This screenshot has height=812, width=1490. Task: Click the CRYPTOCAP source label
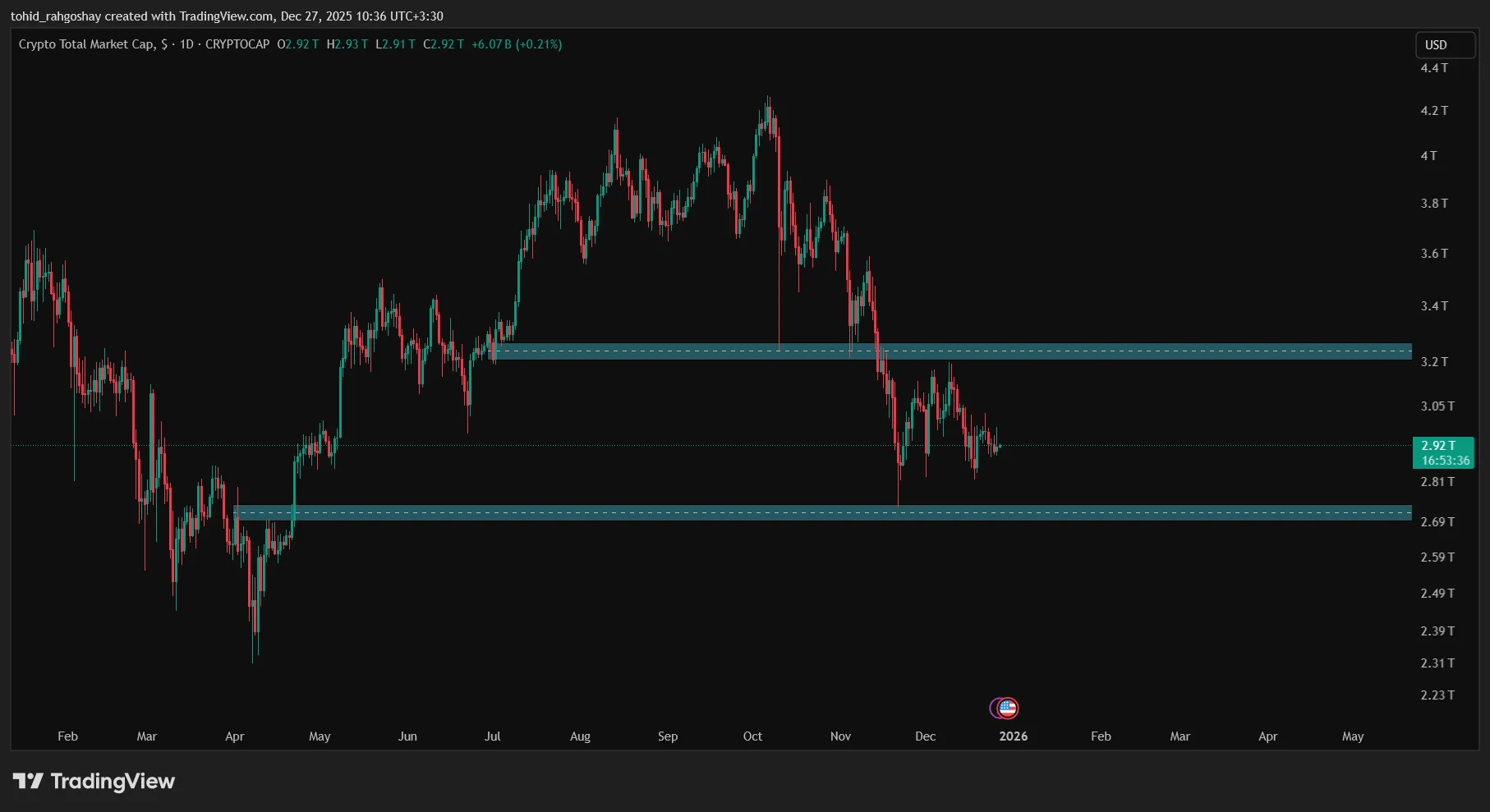(x=237, y=44)
